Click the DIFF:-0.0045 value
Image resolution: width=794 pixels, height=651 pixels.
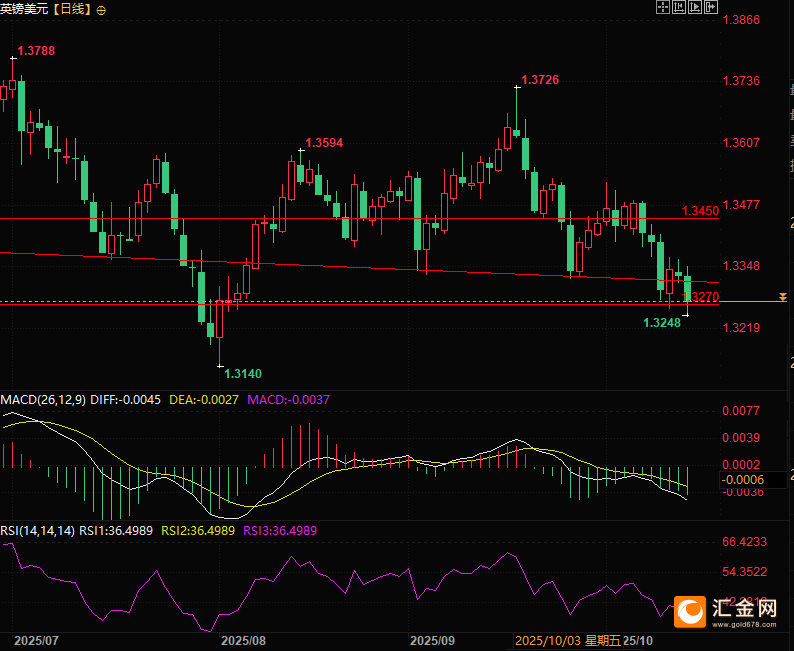point(126,400)
